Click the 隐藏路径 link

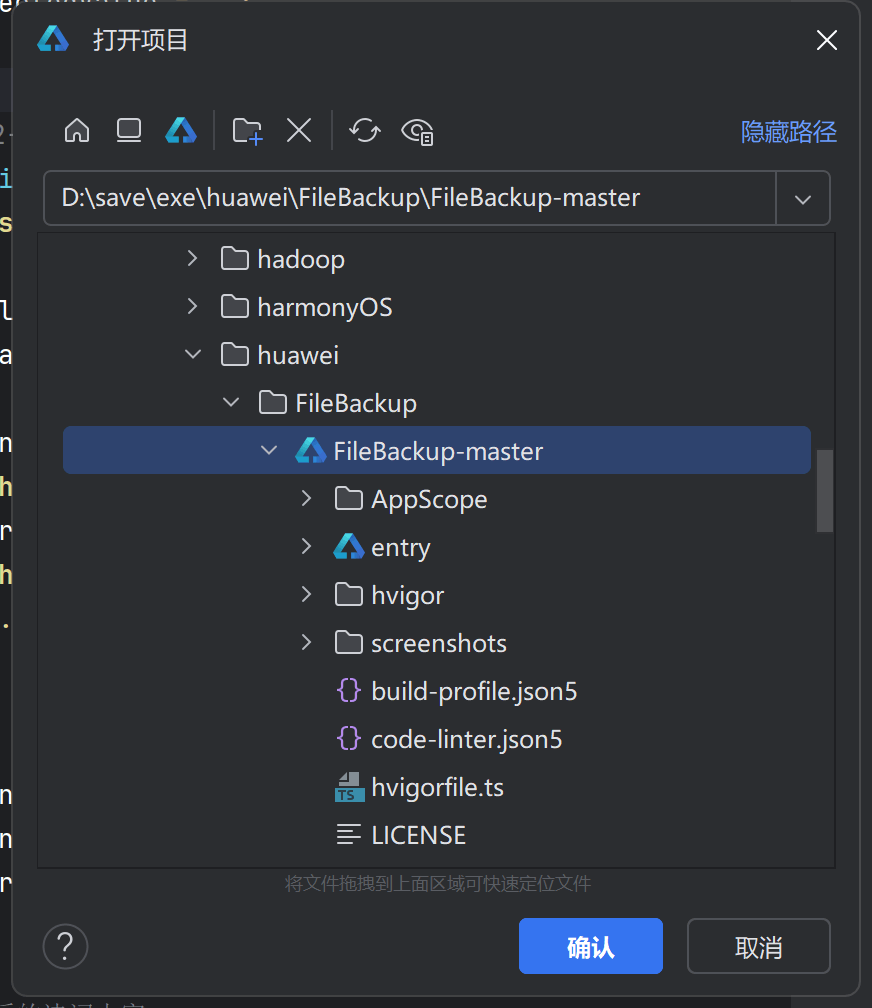point(788,132)
